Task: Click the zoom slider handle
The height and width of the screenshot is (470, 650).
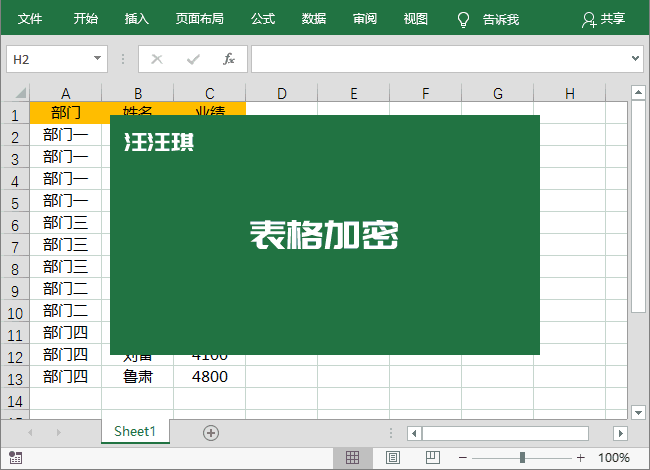Action: 522,458
